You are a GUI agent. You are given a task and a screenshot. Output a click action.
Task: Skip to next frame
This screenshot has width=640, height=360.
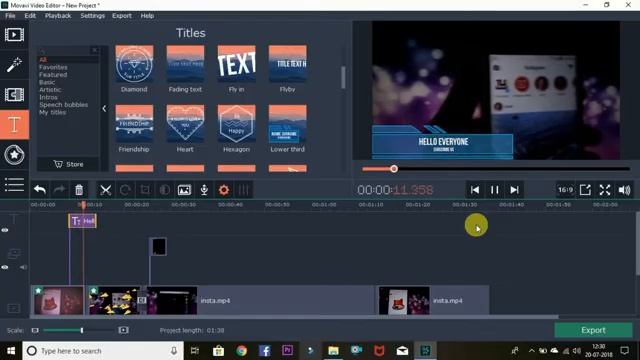pos(514,190)
